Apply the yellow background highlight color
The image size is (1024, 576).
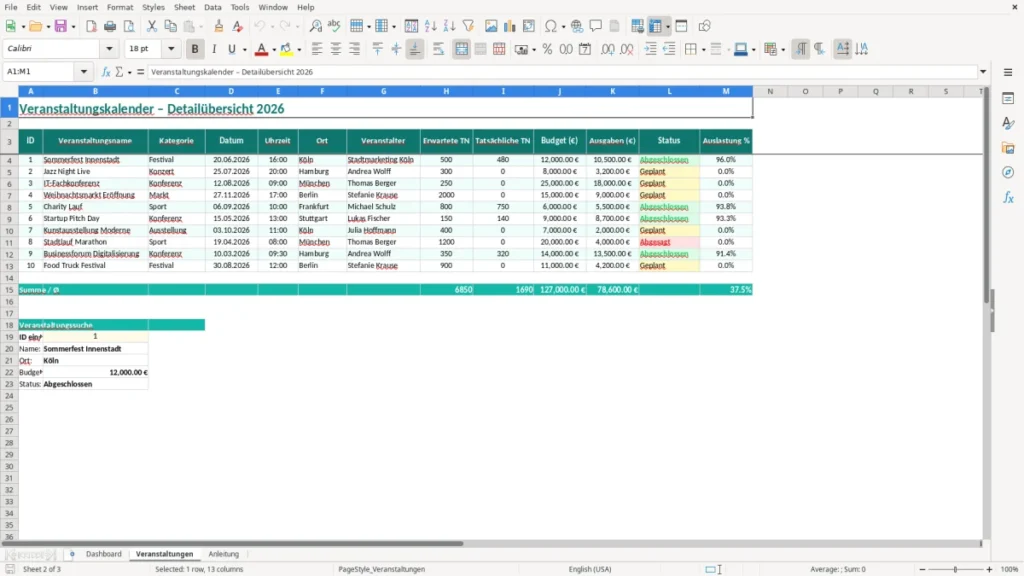point(286,49)
